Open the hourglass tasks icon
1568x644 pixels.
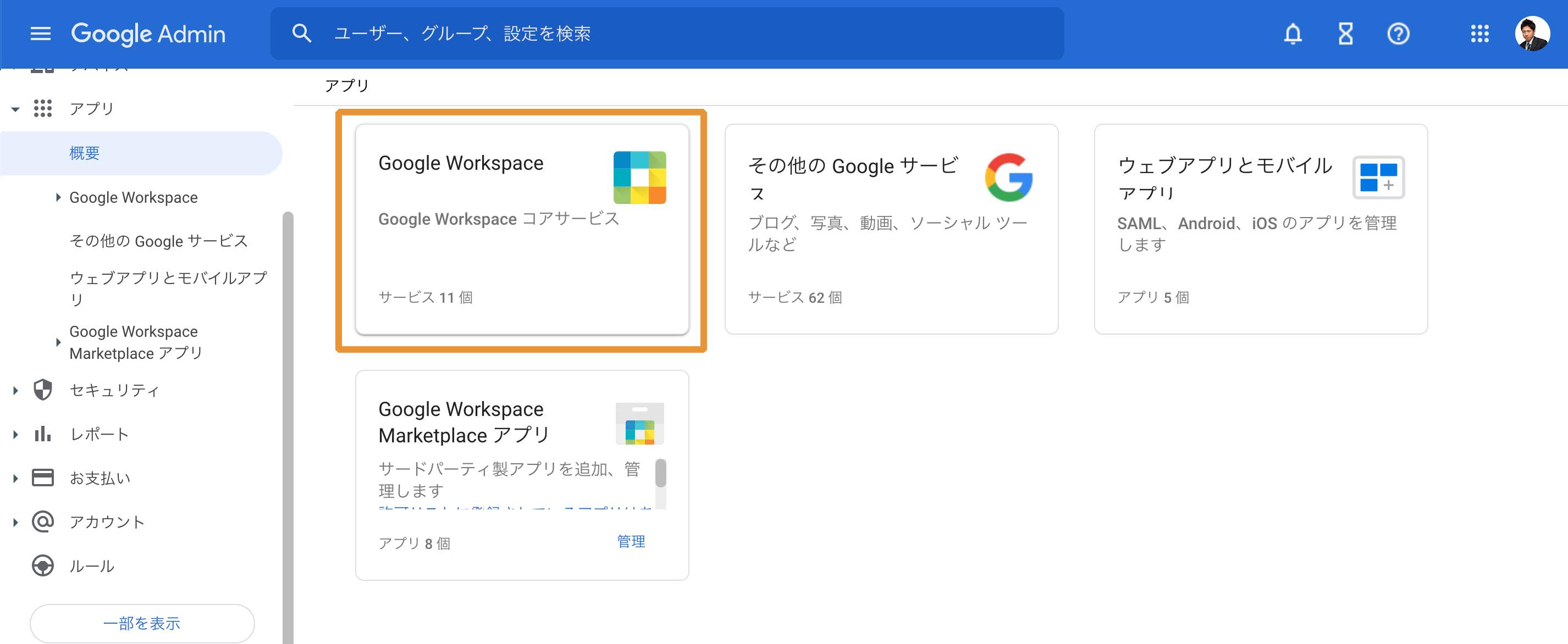coord(1345,34)
